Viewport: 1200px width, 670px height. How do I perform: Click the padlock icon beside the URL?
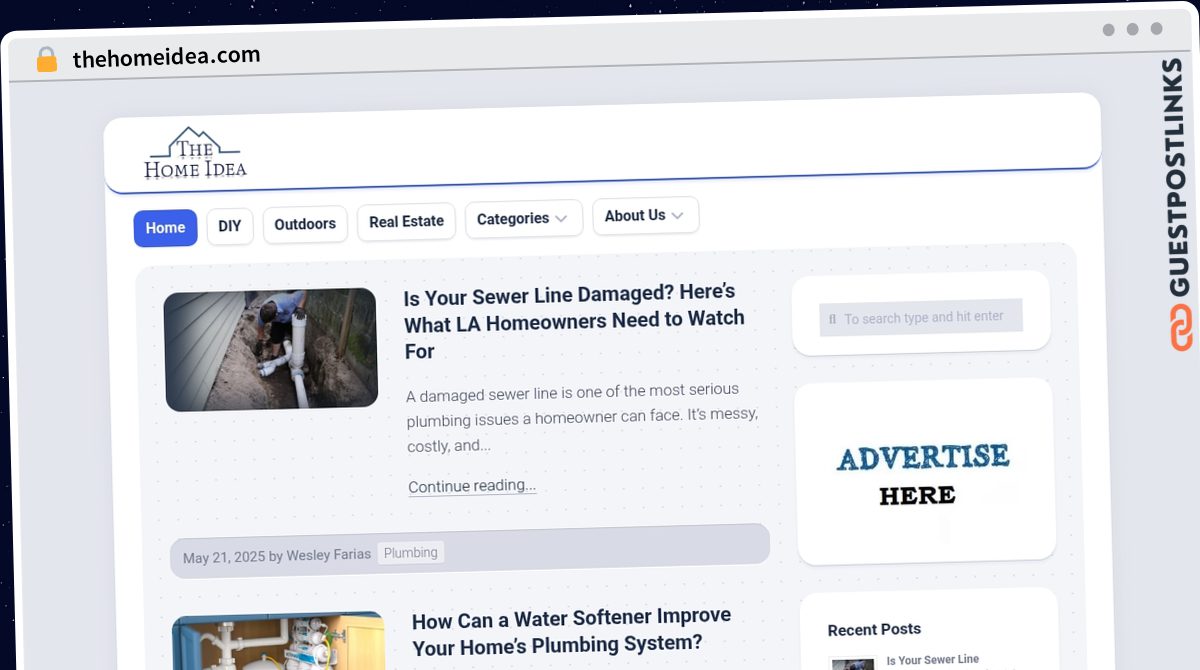click(x=46, y=60)
